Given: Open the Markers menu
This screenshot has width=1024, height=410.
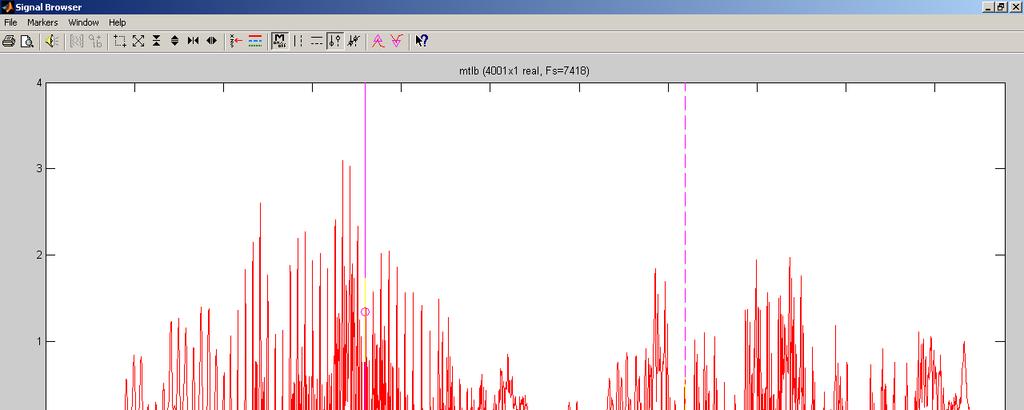Looking at the screenshot, I should coord(42,22).
